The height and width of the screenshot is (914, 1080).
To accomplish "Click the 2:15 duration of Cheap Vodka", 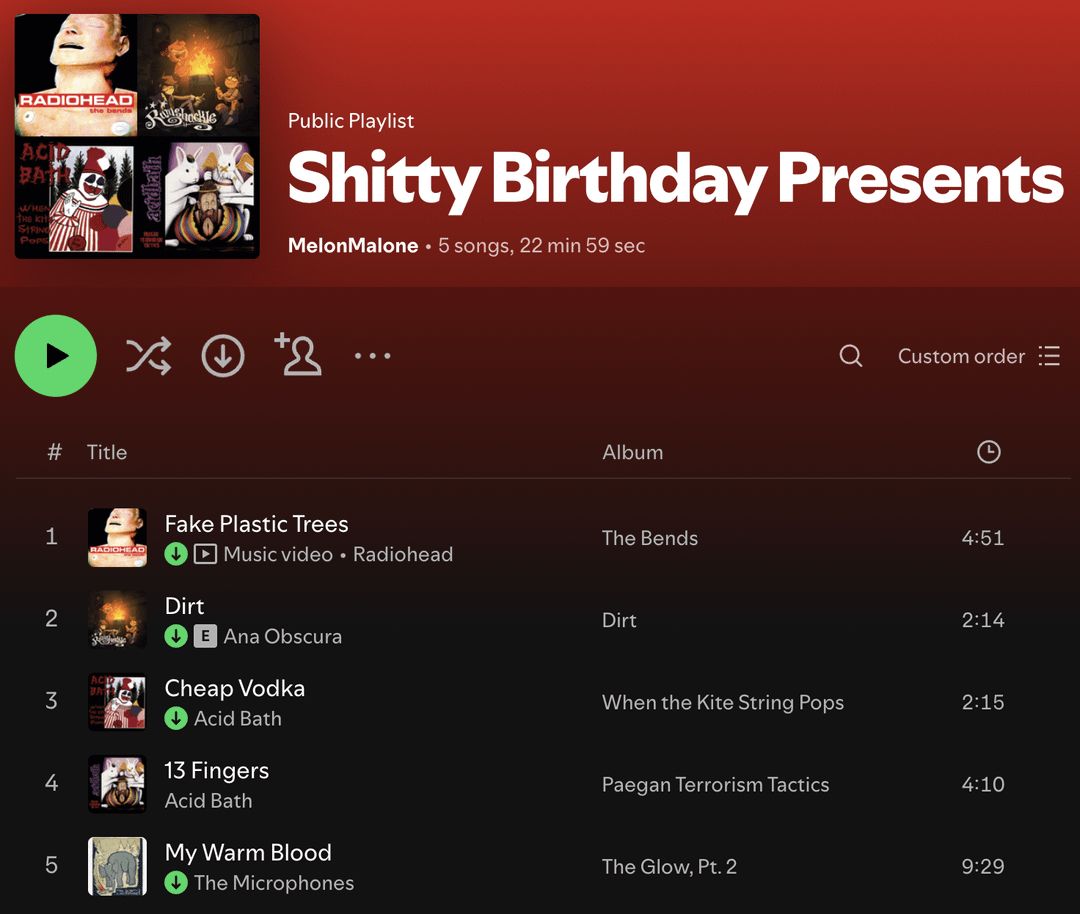I will [x=983, y=702].
